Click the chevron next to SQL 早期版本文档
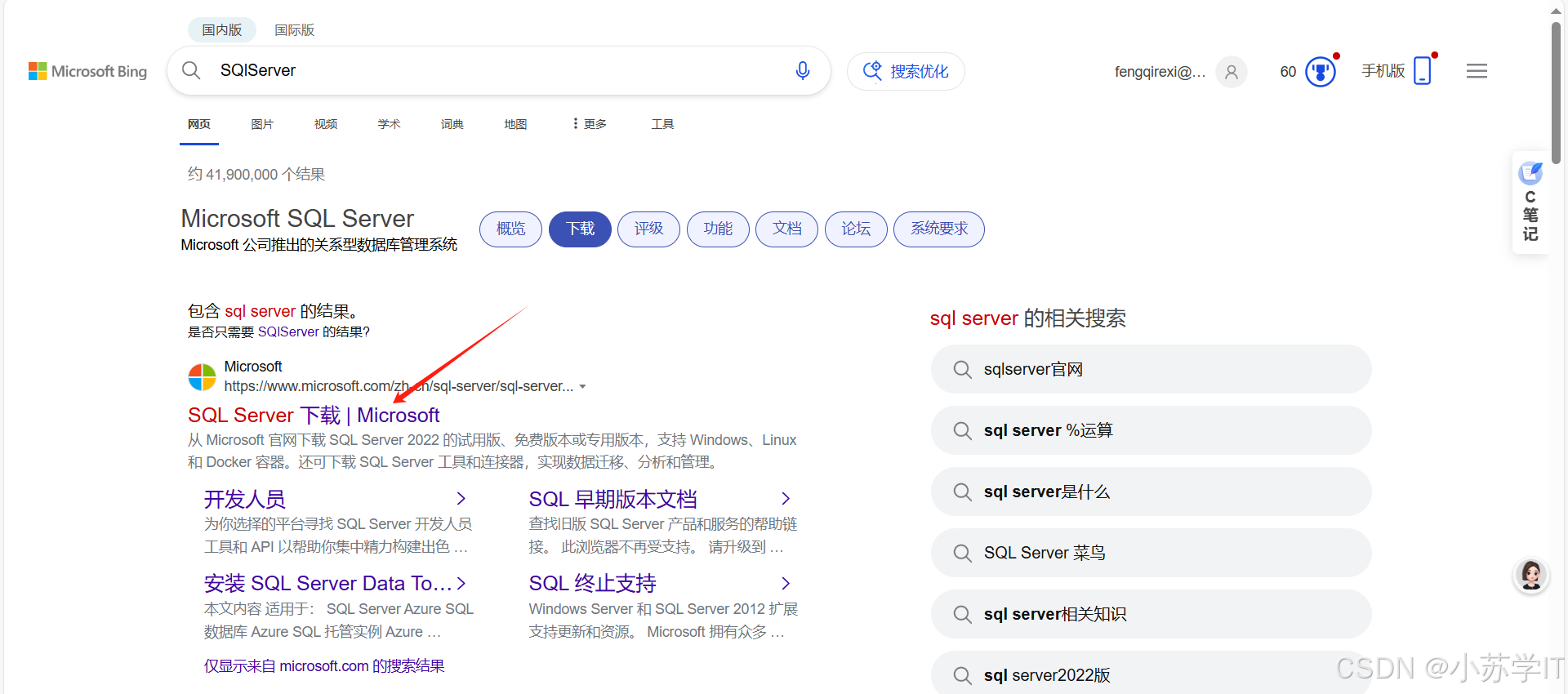 click(786, 499)
